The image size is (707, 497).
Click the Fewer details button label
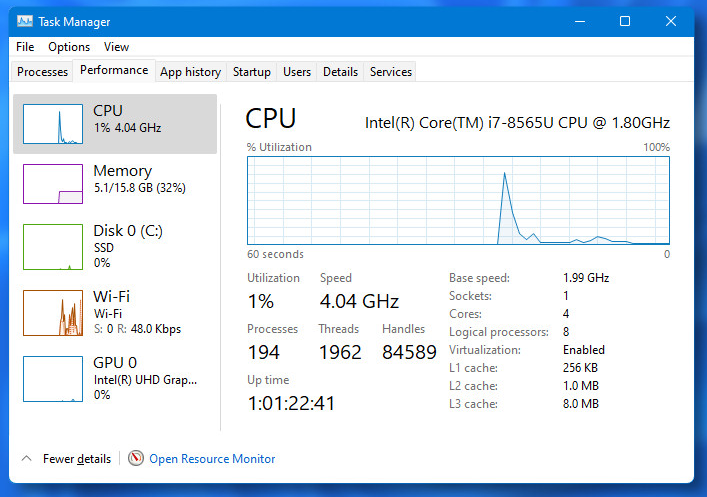77,459
